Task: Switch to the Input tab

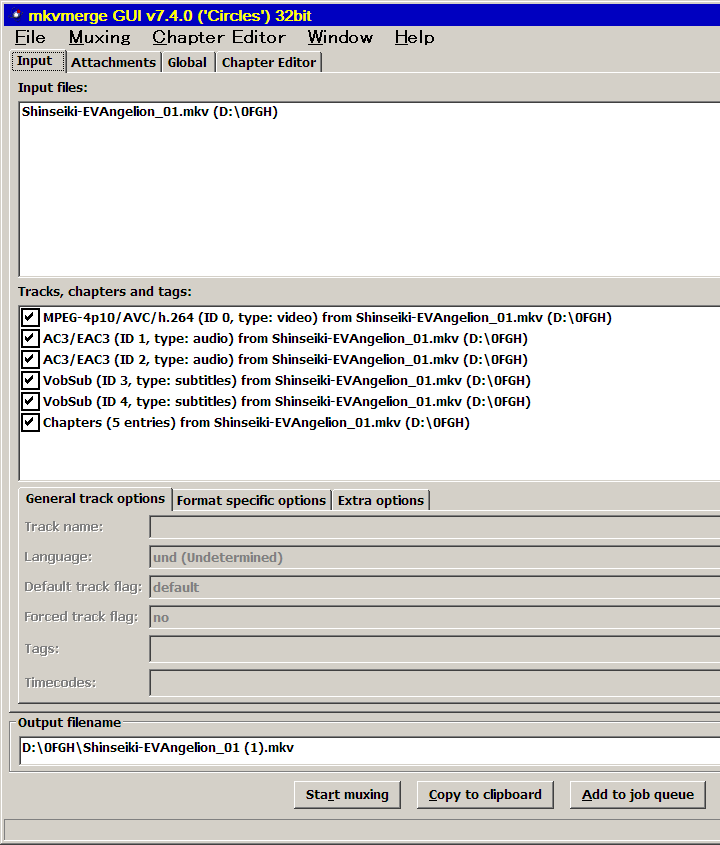Action: coord(38,61)
